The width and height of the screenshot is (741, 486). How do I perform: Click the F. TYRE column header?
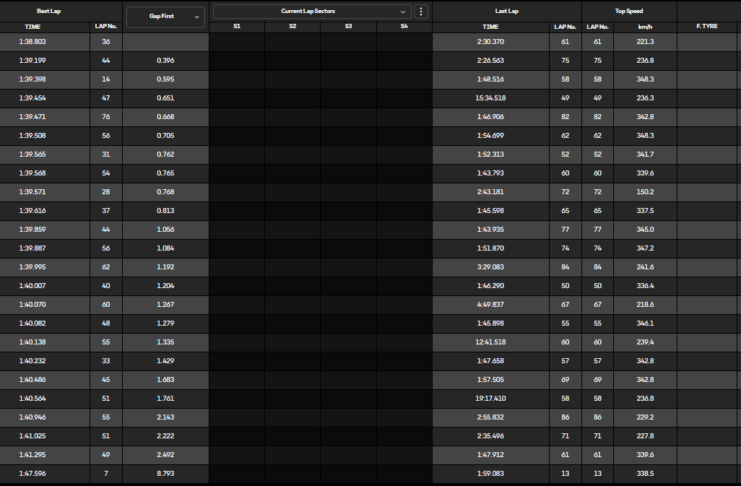point(706,26)
